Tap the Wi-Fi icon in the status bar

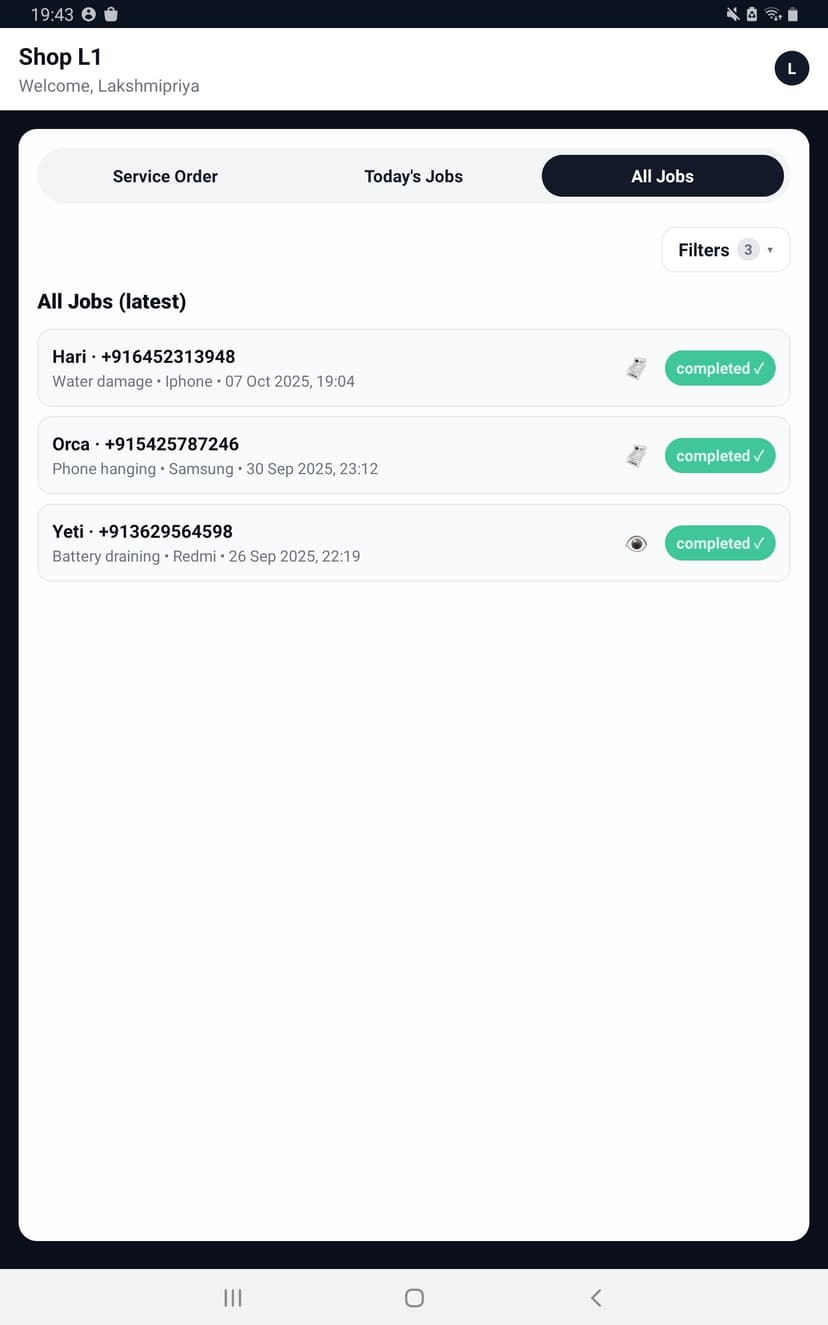[x=772, y=14]
